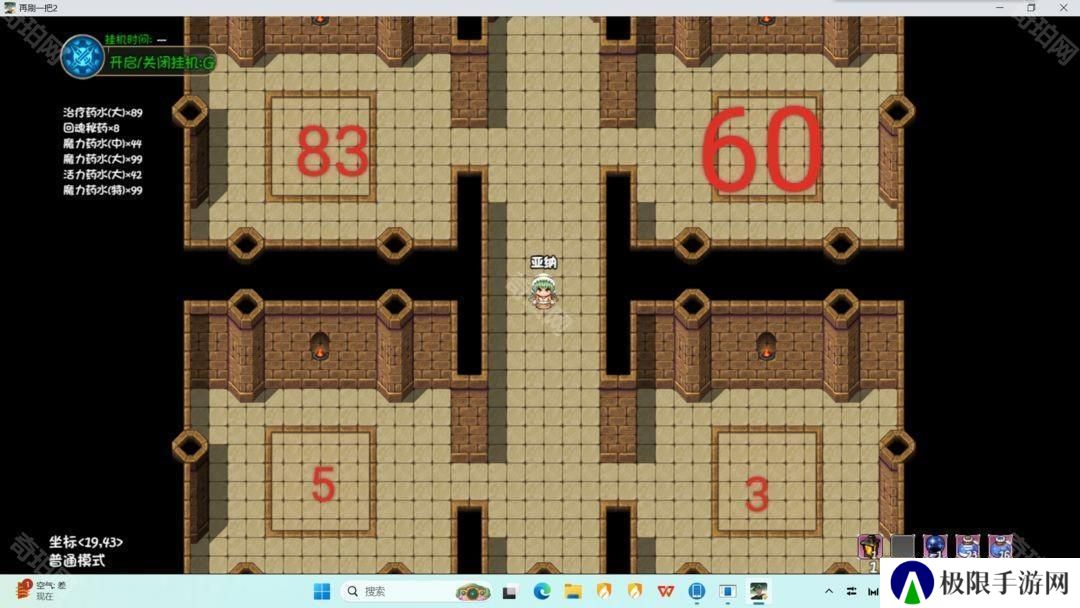
Task: Open Task View from the taskbar
Action: point(510,591)
